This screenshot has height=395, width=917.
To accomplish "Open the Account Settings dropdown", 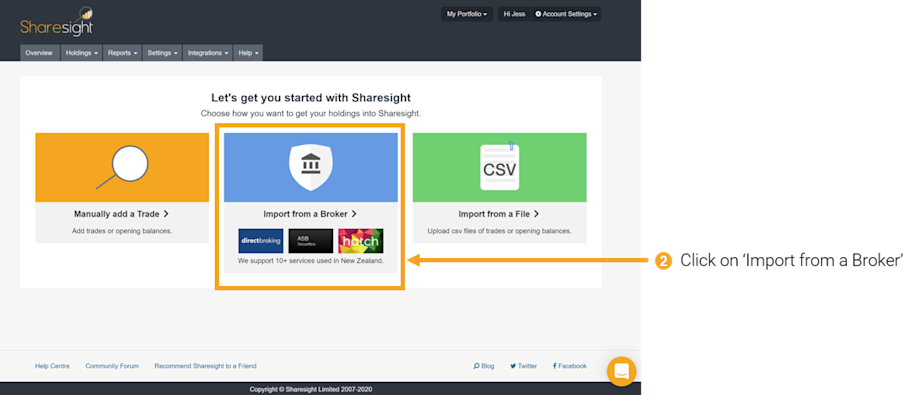I will [x=566, y=14].
